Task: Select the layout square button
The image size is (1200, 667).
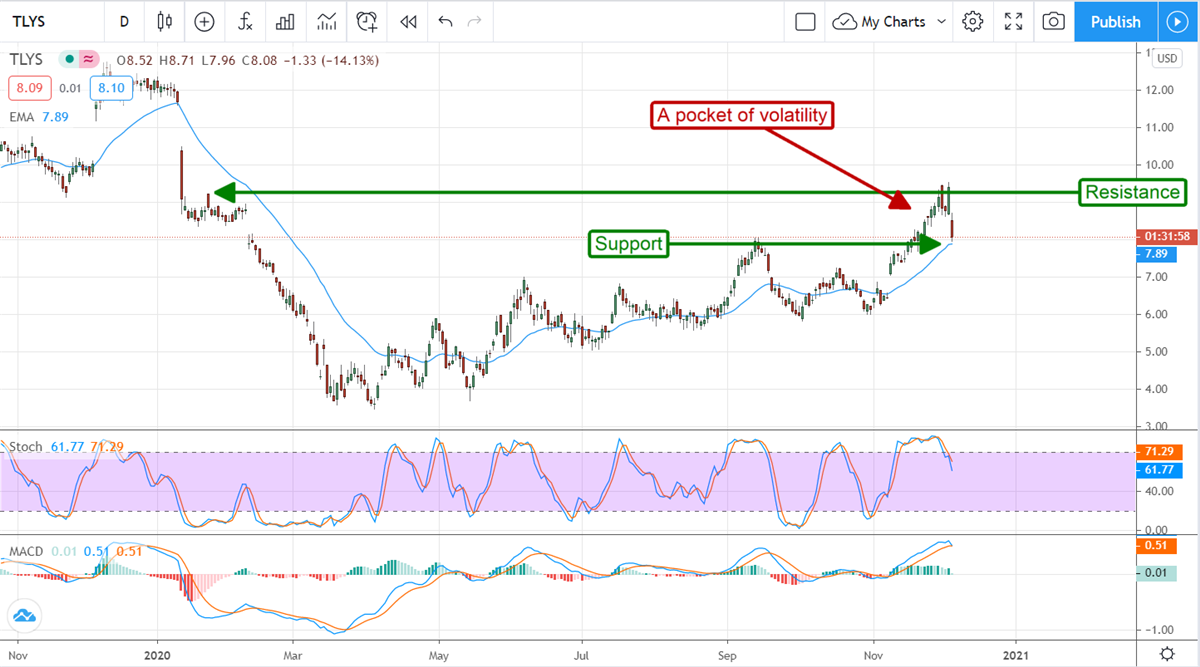Action: point(805,21)
